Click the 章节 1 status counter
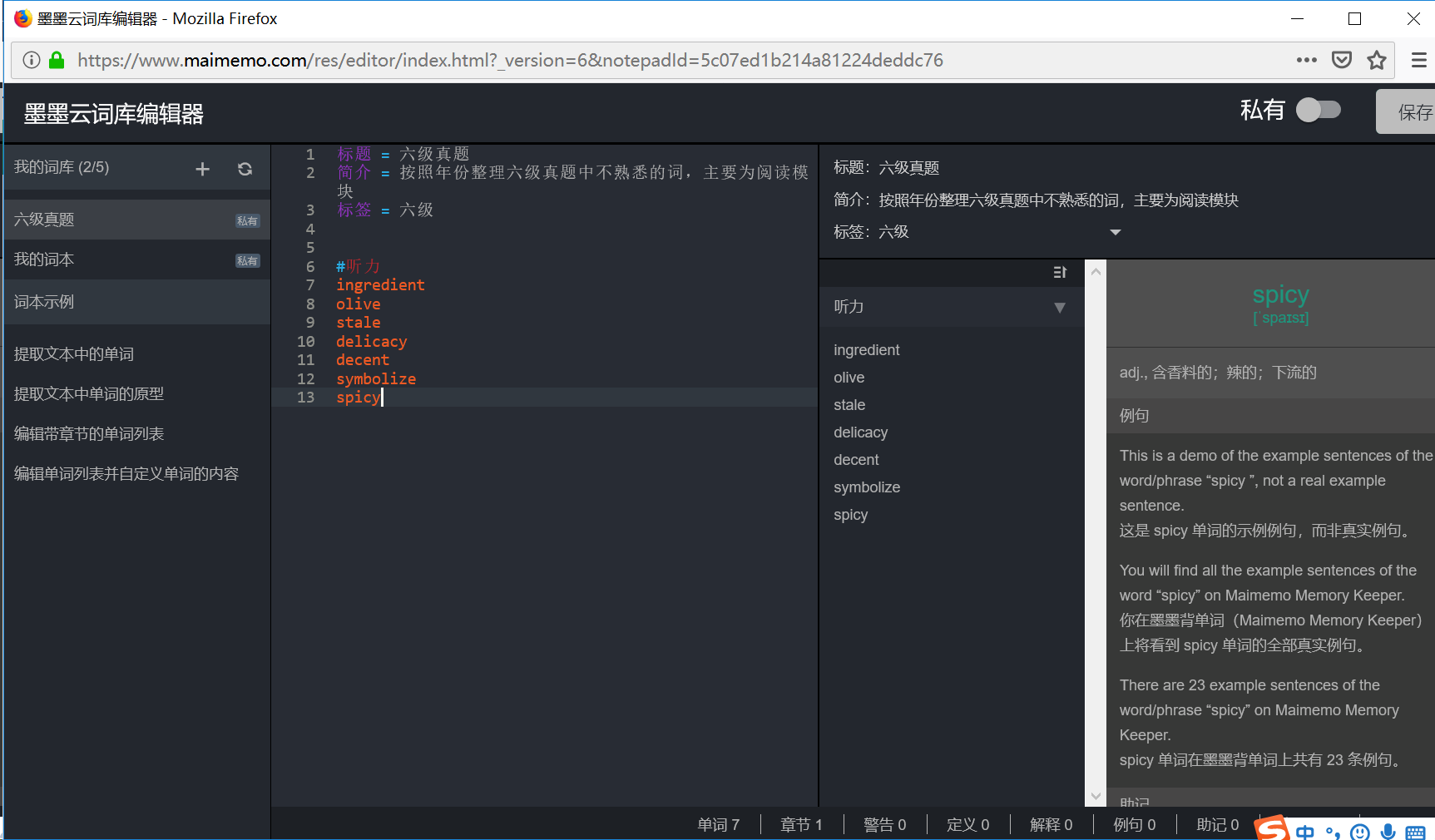The height and width of the screenshot is (840, 1435). [x=801, y=824]
